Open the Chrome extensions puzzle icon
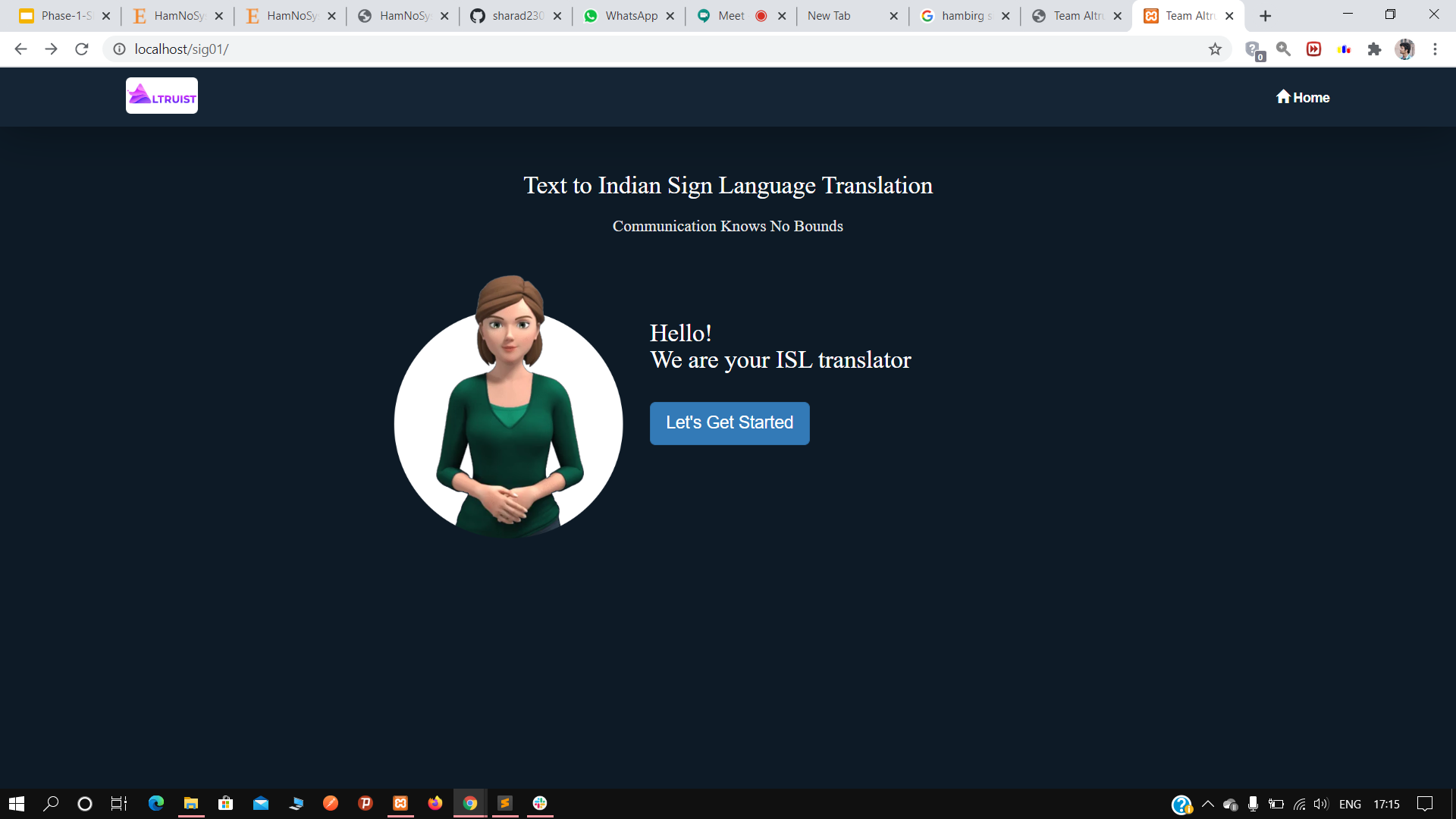 (1374, 49)
